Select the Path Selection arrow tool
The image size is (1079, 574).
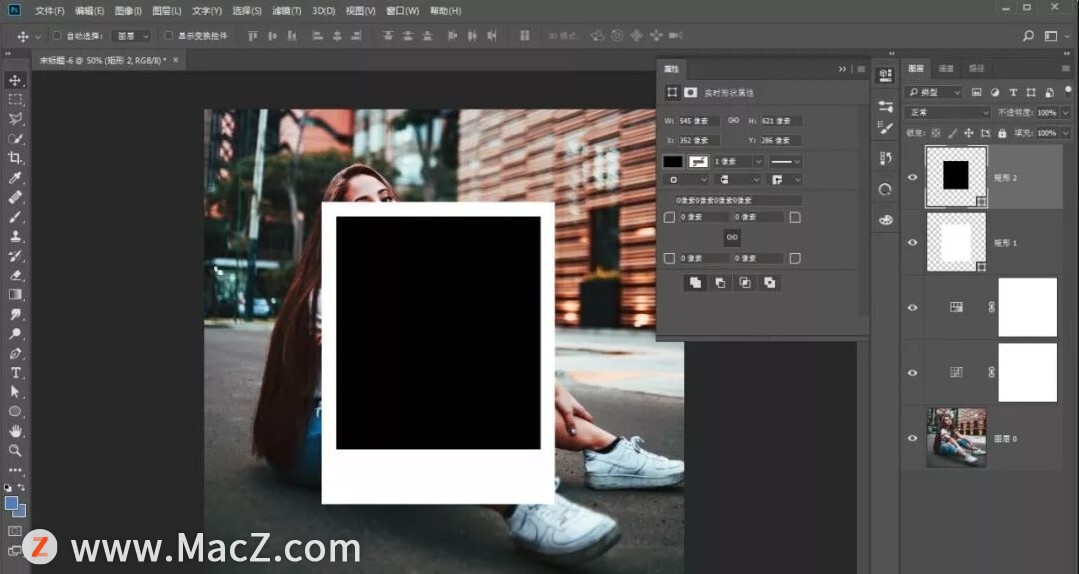(x=15, y=392)
